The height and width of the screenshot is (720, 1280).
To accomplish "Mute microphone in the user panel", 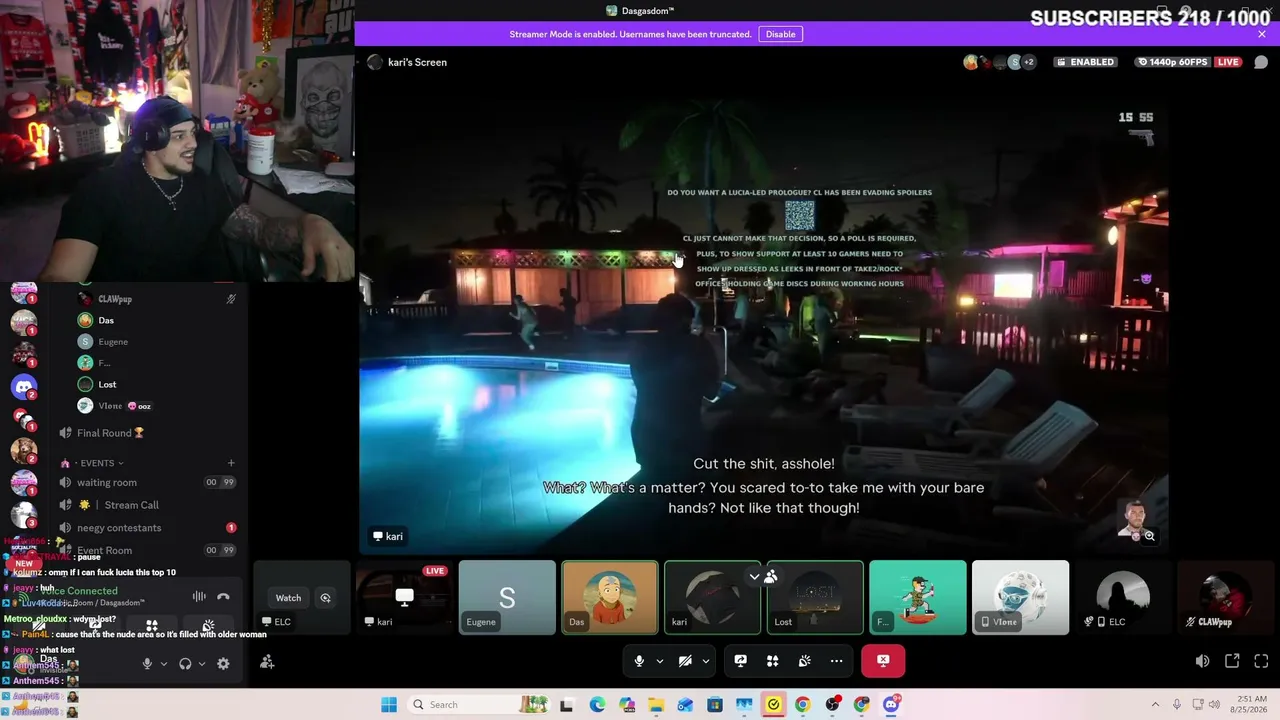I will (x=147, y=663).
